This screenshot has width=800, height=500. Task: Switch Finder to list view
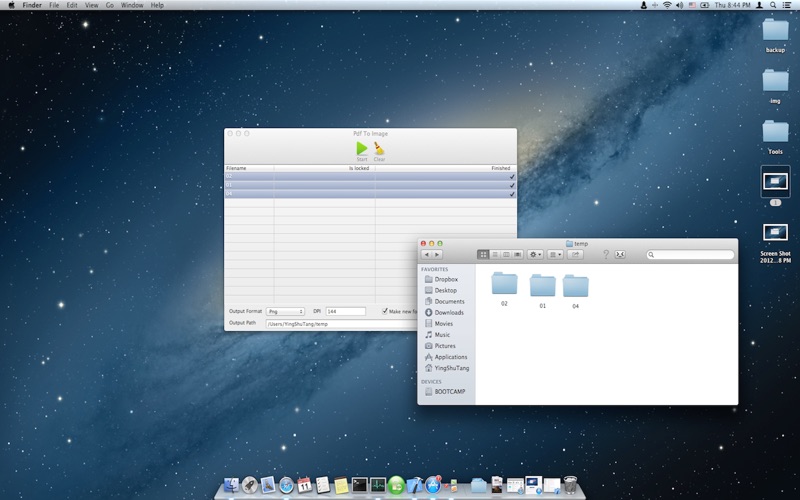click(494, 255)
